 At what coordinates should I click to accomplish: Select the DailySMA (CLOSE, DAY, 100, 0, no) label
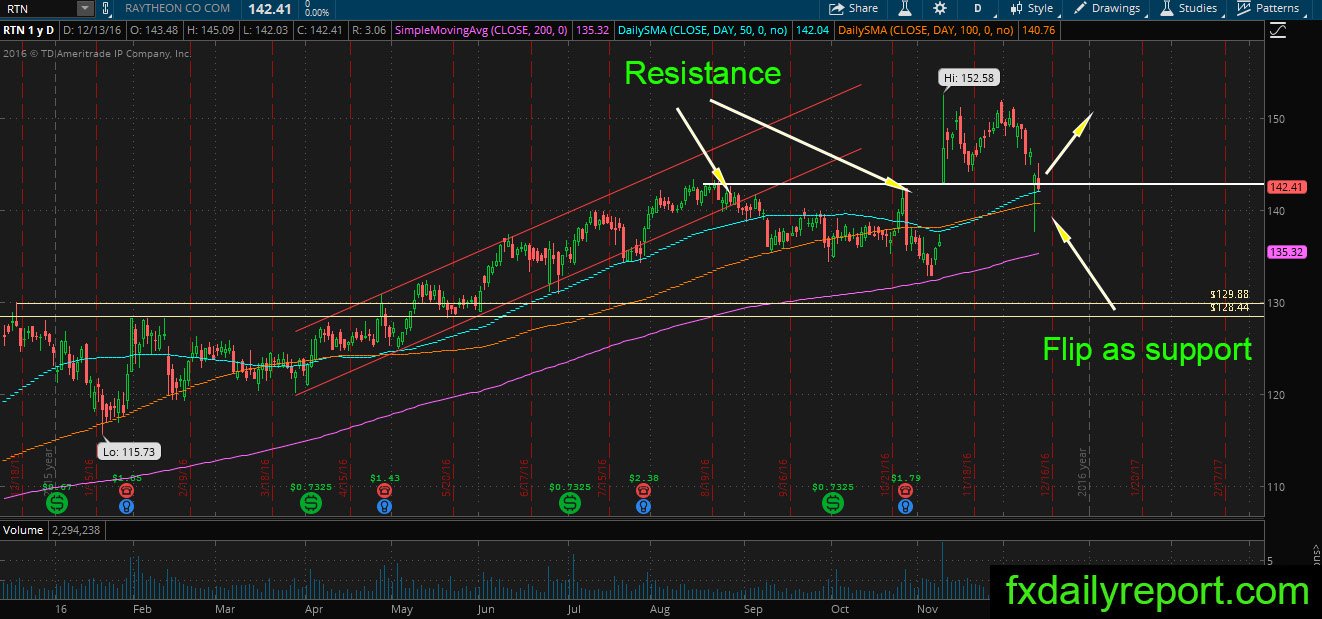pyautogui.click(x=925, y=31)
